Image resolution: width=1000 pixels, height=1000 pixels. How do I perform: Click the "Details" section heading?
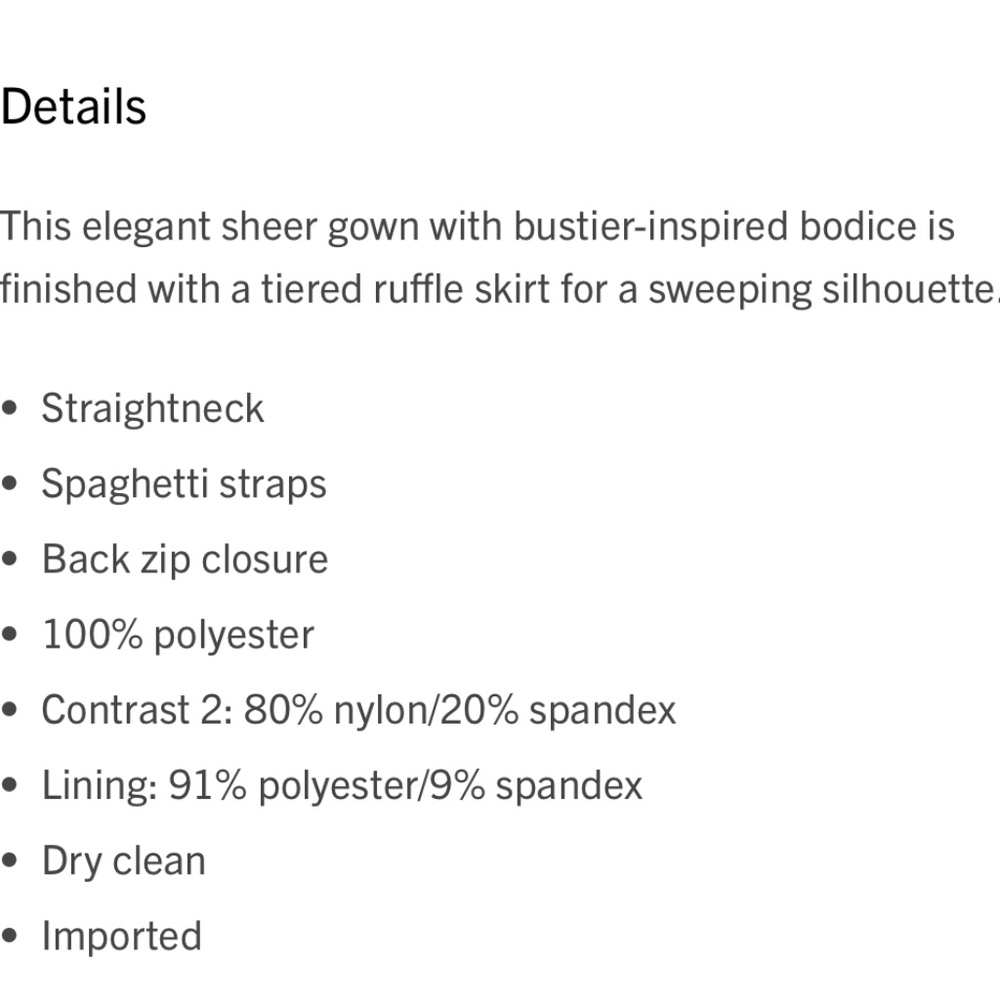73,107
